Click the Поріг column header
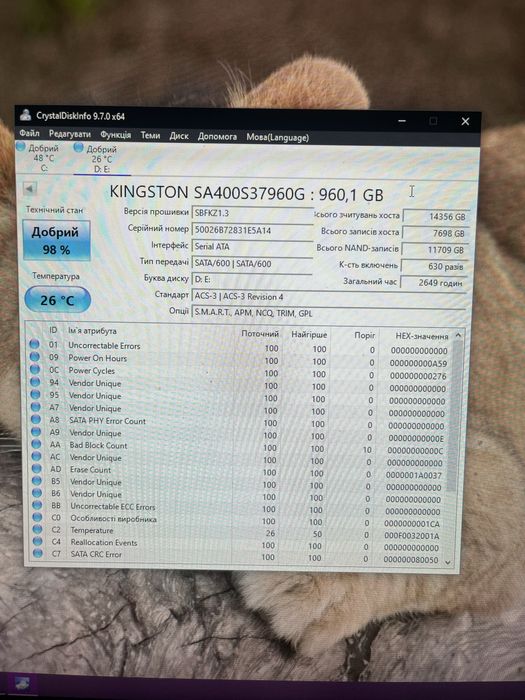Screen dimensions: 525x700 pos(364,335)
